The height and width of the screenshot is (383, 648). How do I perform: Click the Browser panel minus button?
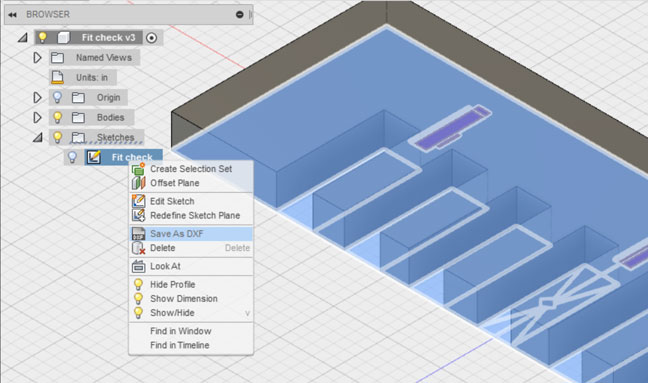(239, 14)
